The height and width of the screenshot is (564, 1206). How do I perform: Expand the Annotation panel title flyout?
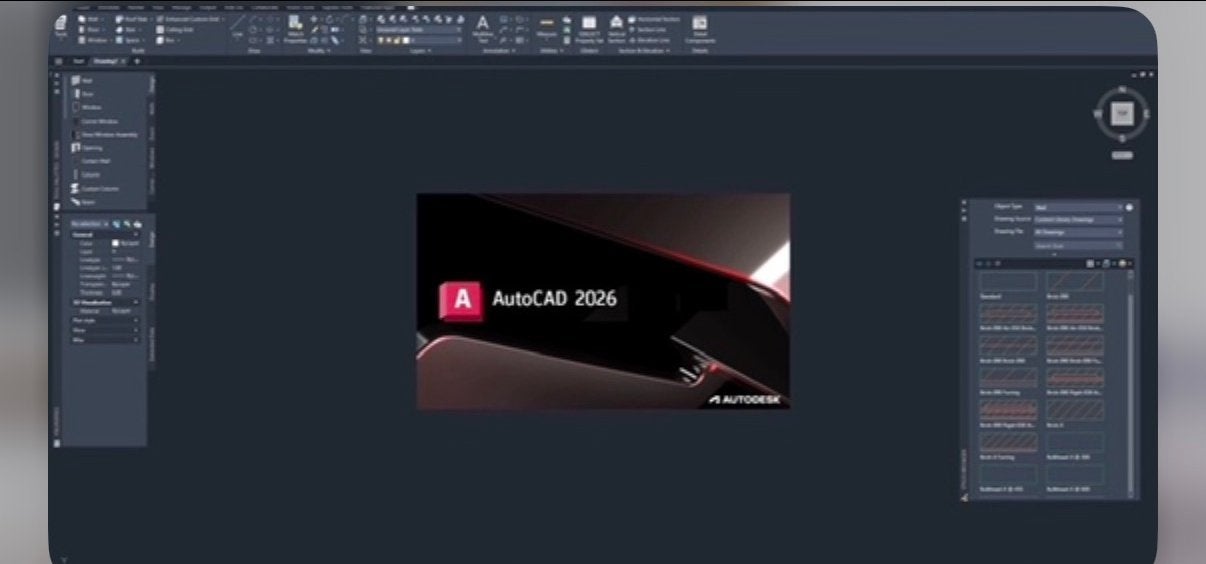point(498,51)
